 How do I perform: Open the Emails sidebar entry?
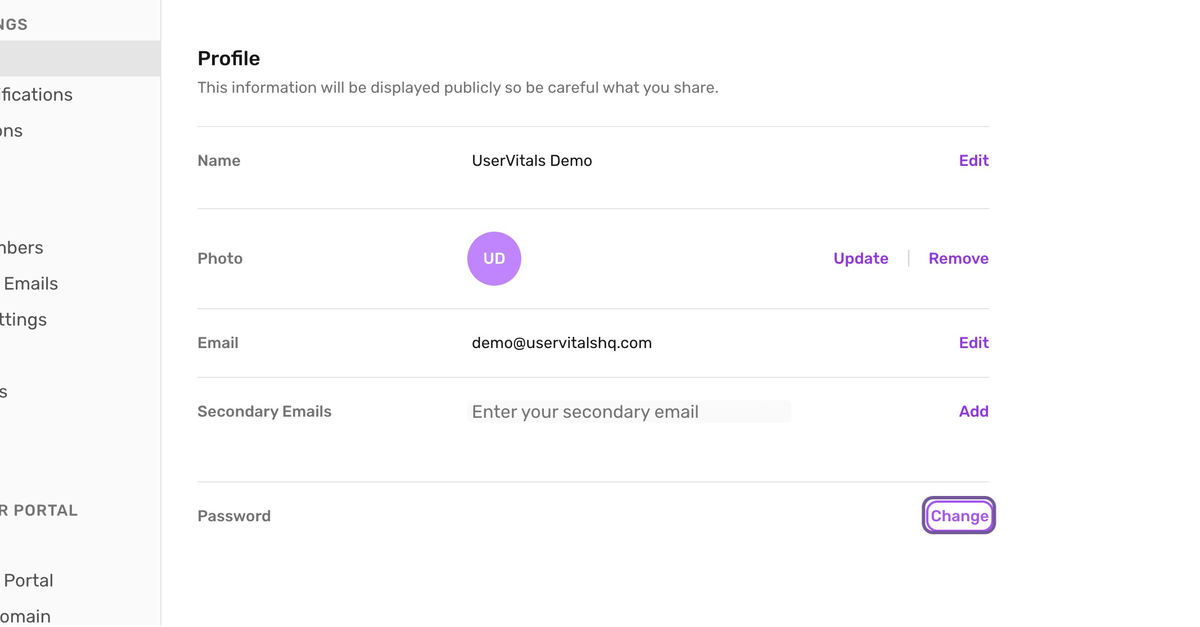pyautogui.click(x=30, y=283)
